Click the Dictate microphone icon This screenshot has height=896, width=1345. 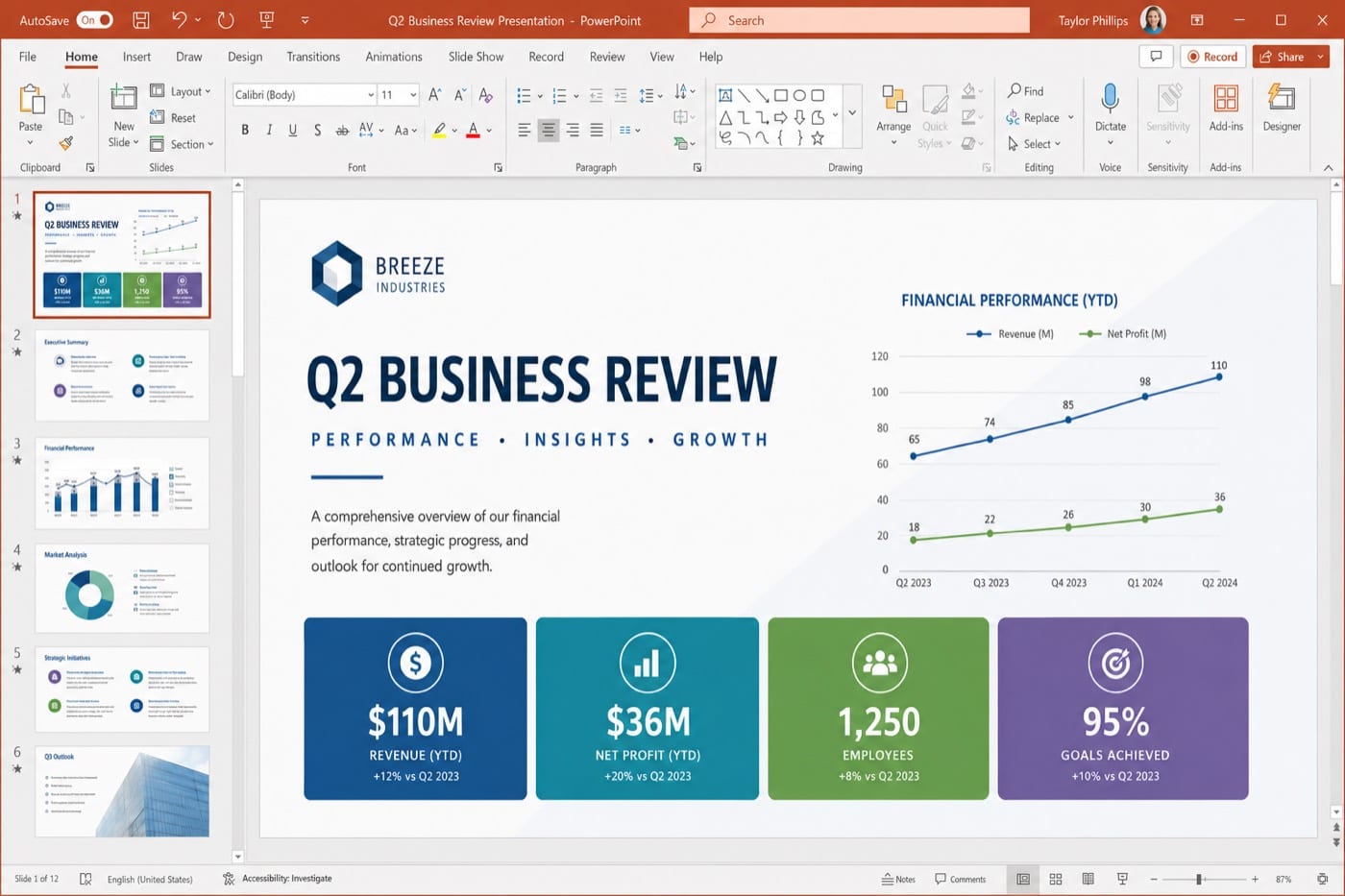coord(1111,98)
